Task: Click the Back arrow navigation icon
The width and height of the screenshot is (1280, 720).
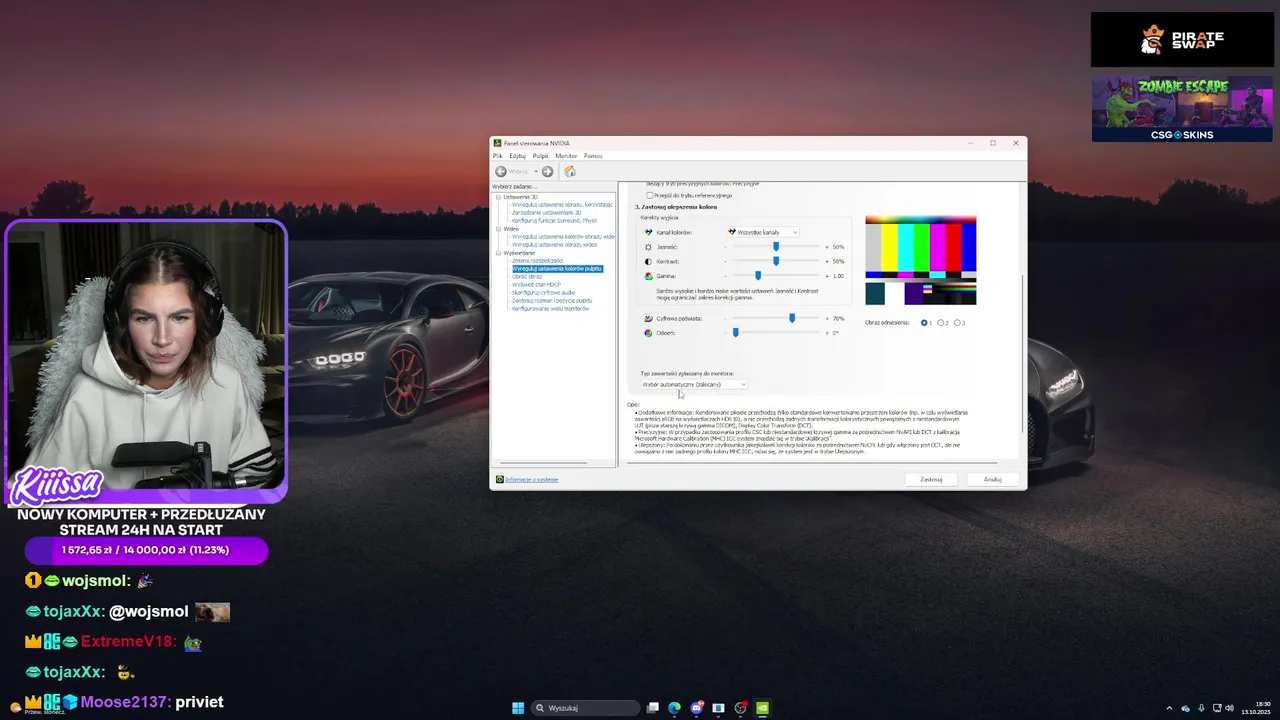Action: pyautogui.click(x=501, y=171)
